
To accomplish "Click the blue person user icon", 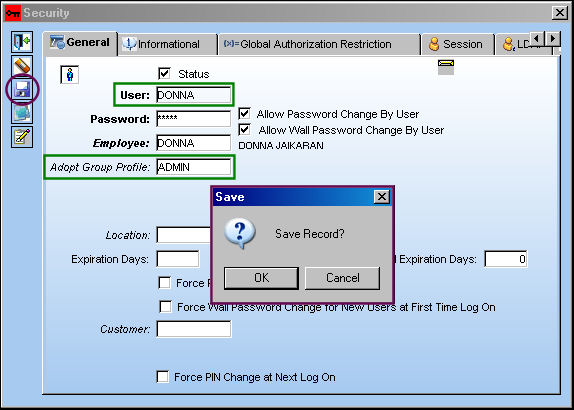I will tap(70, 75).
